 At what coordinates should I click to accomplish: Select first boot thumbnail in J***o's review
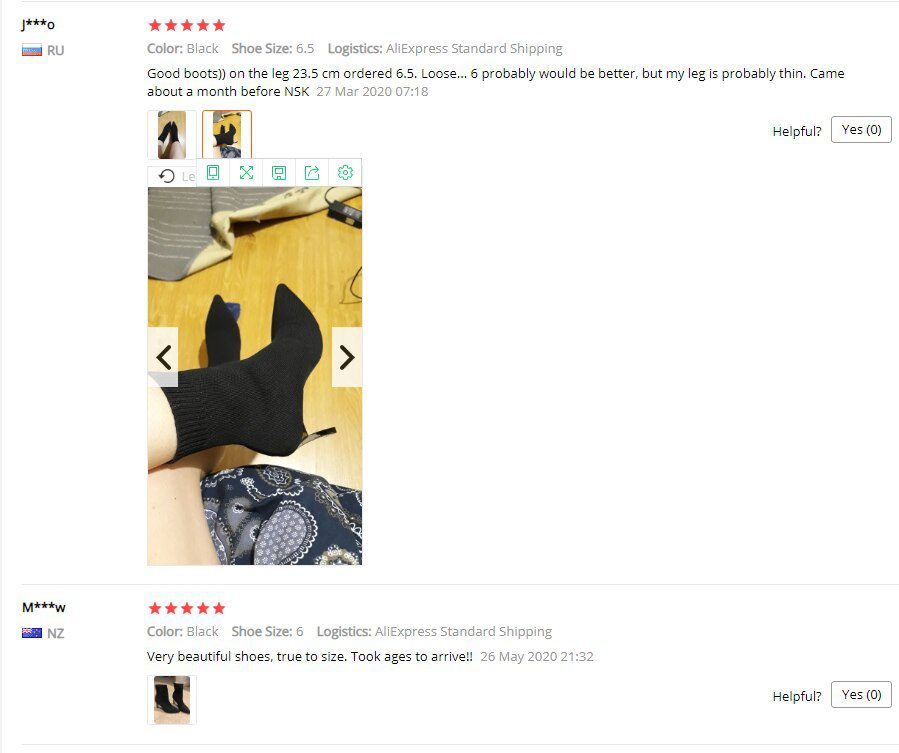coord(172,135)
